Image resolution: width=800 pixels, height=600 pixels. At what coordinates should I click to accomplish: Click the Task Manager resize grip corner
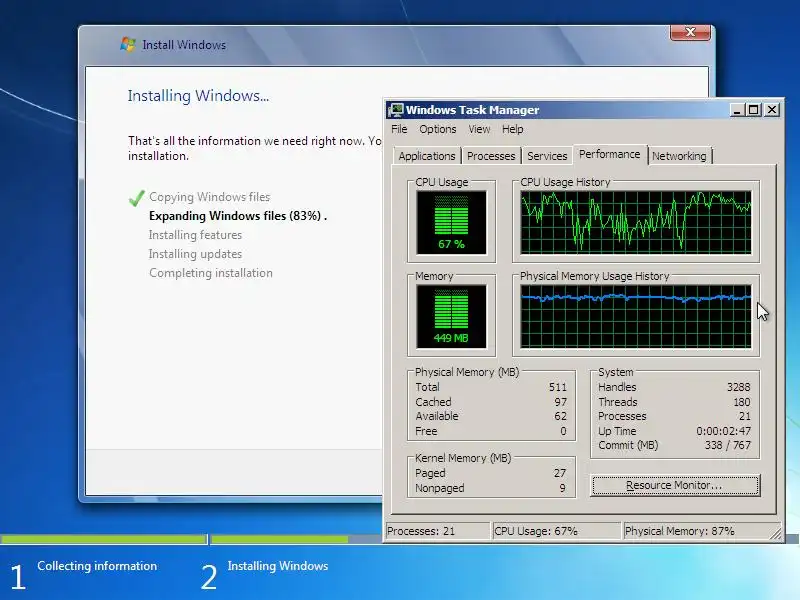tap(775, 534)
